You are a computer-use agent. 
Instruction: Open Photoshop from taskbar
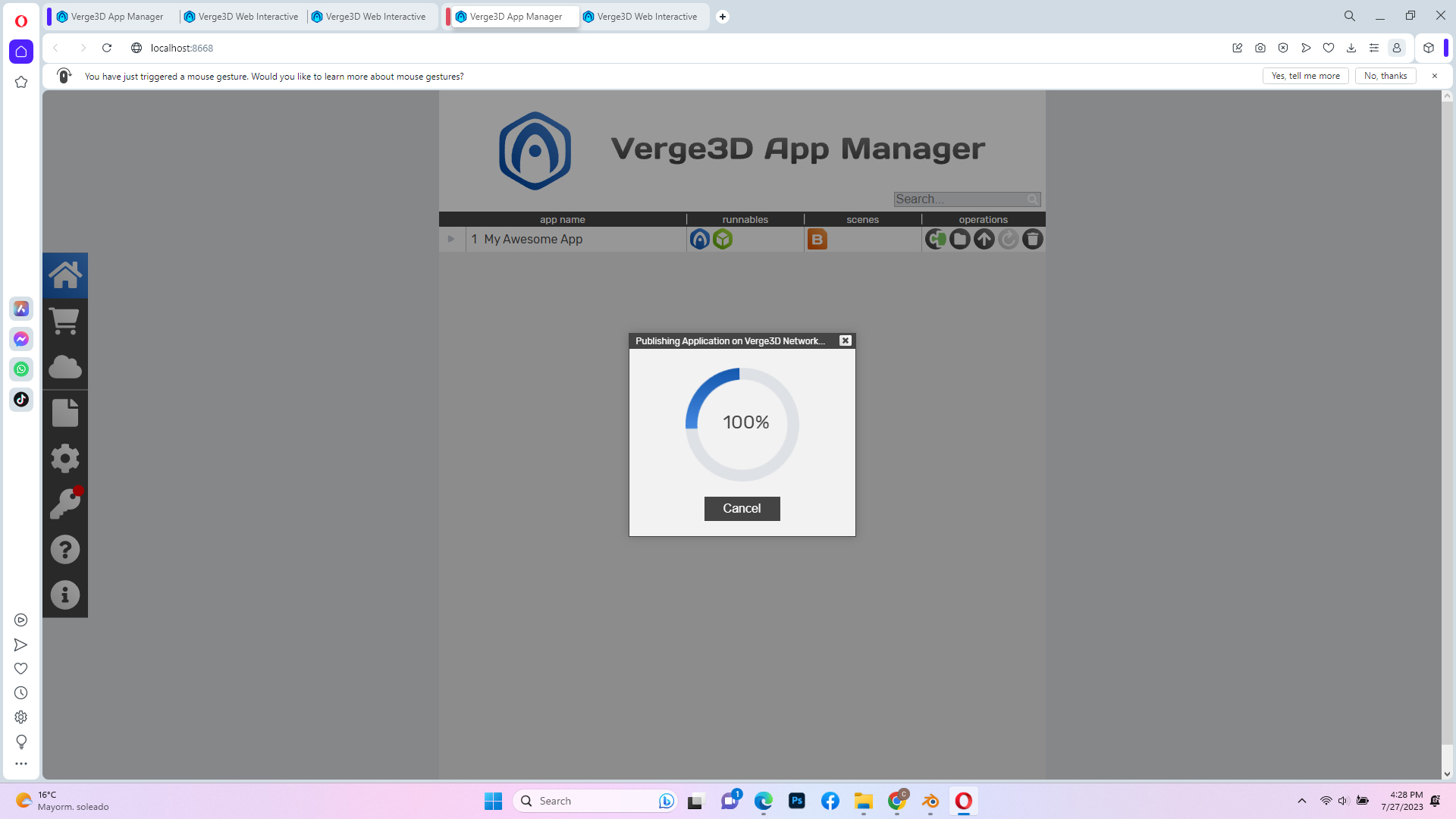[x=796, y=801]
